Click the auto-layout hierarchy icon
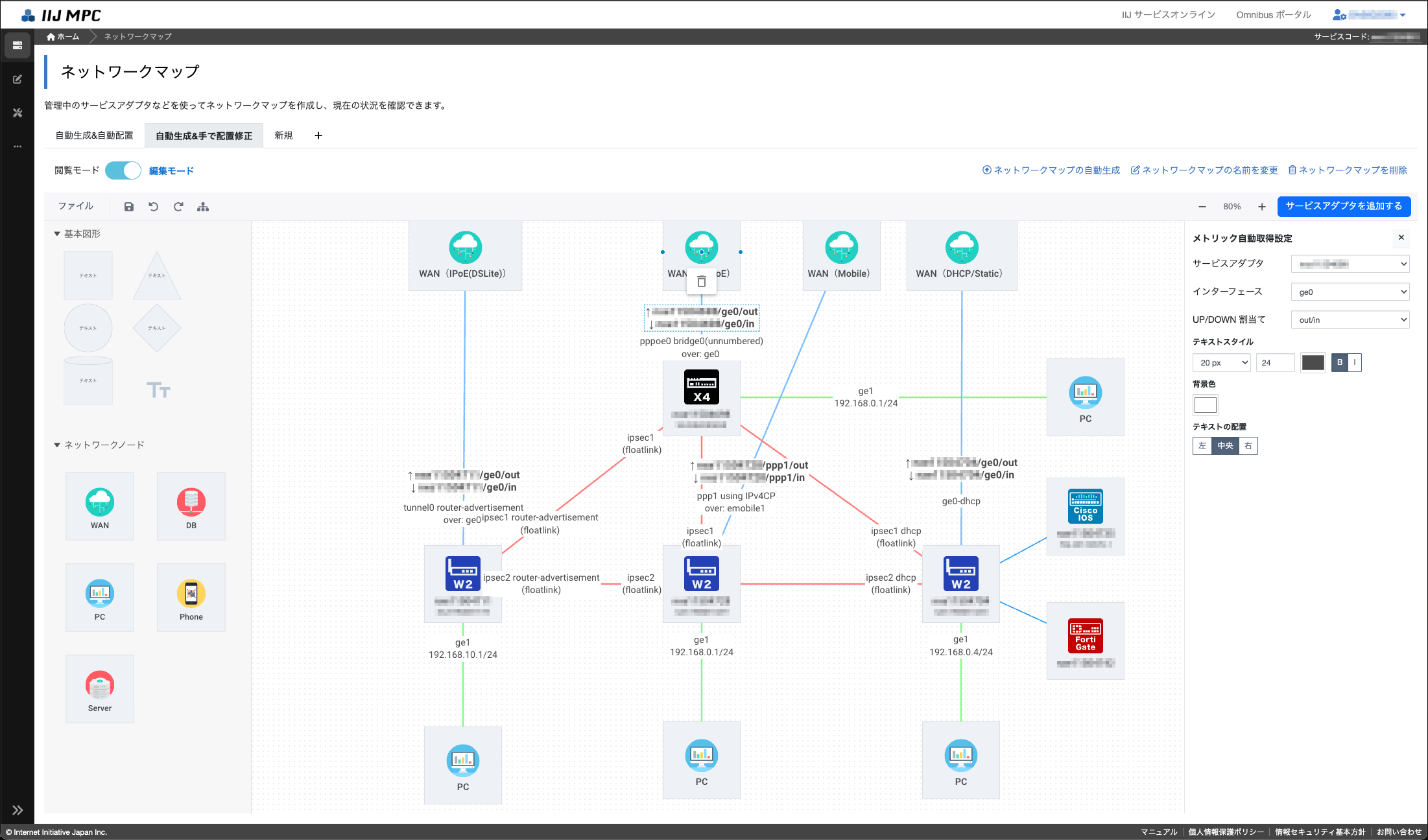The image size is (1428, 840). tap(203, 207)
